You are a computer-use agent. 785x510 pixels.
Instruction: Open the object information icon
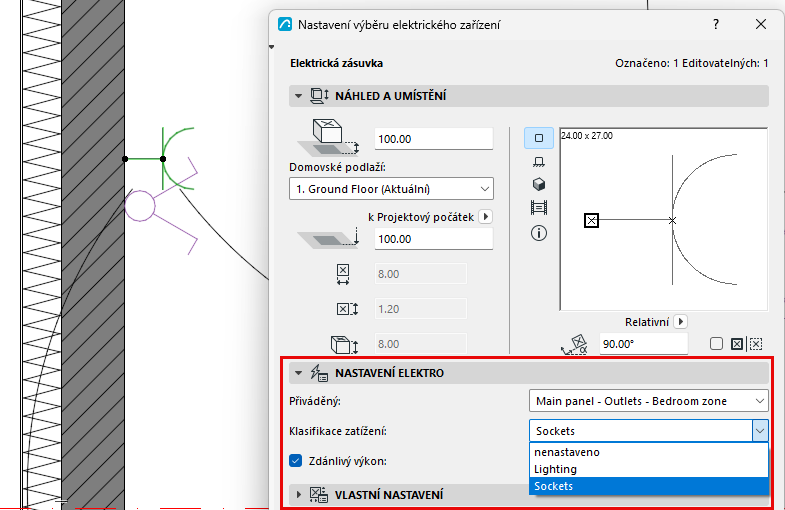tap(539, 233)
